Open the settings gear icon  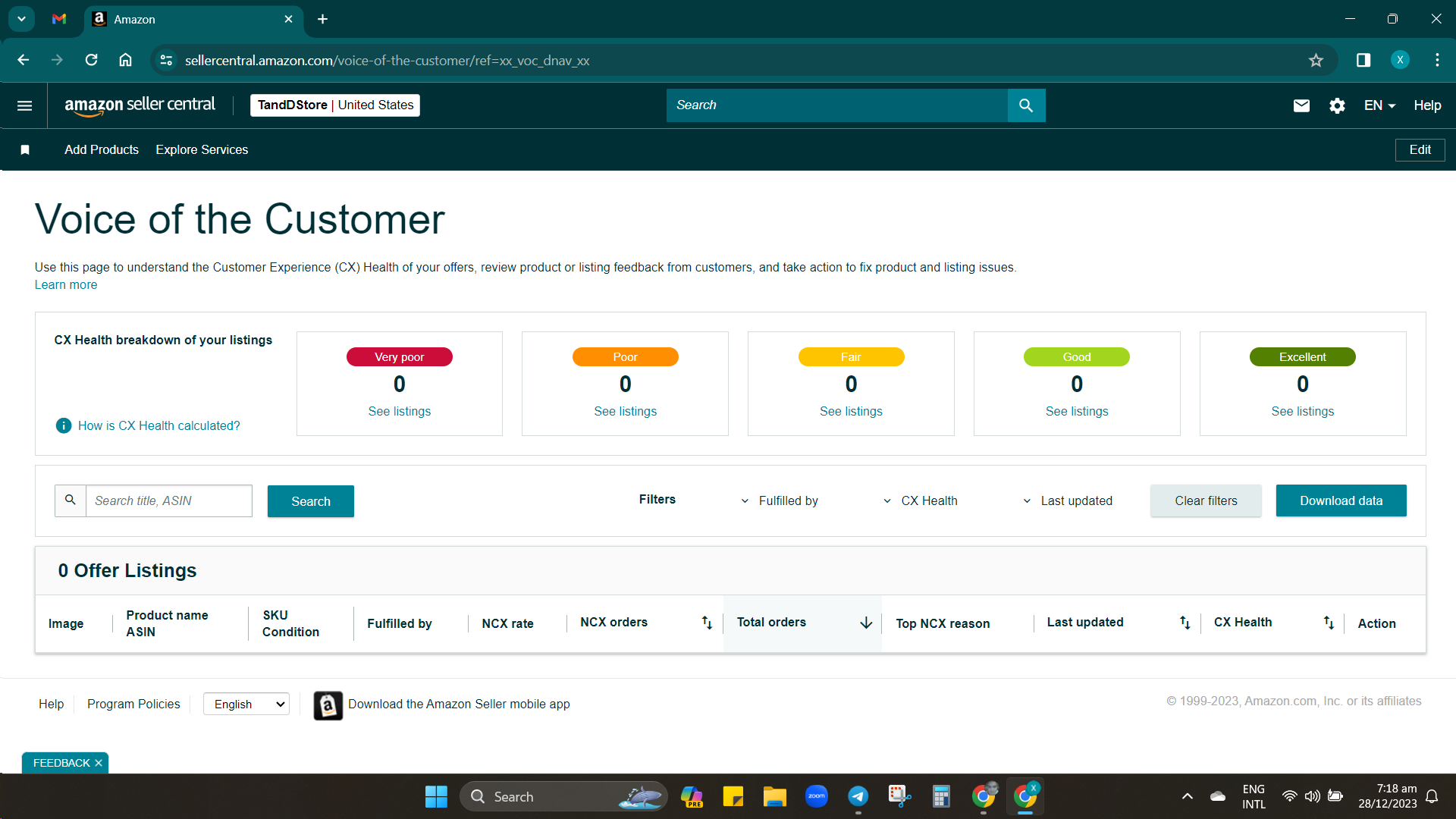[1337, 105]
